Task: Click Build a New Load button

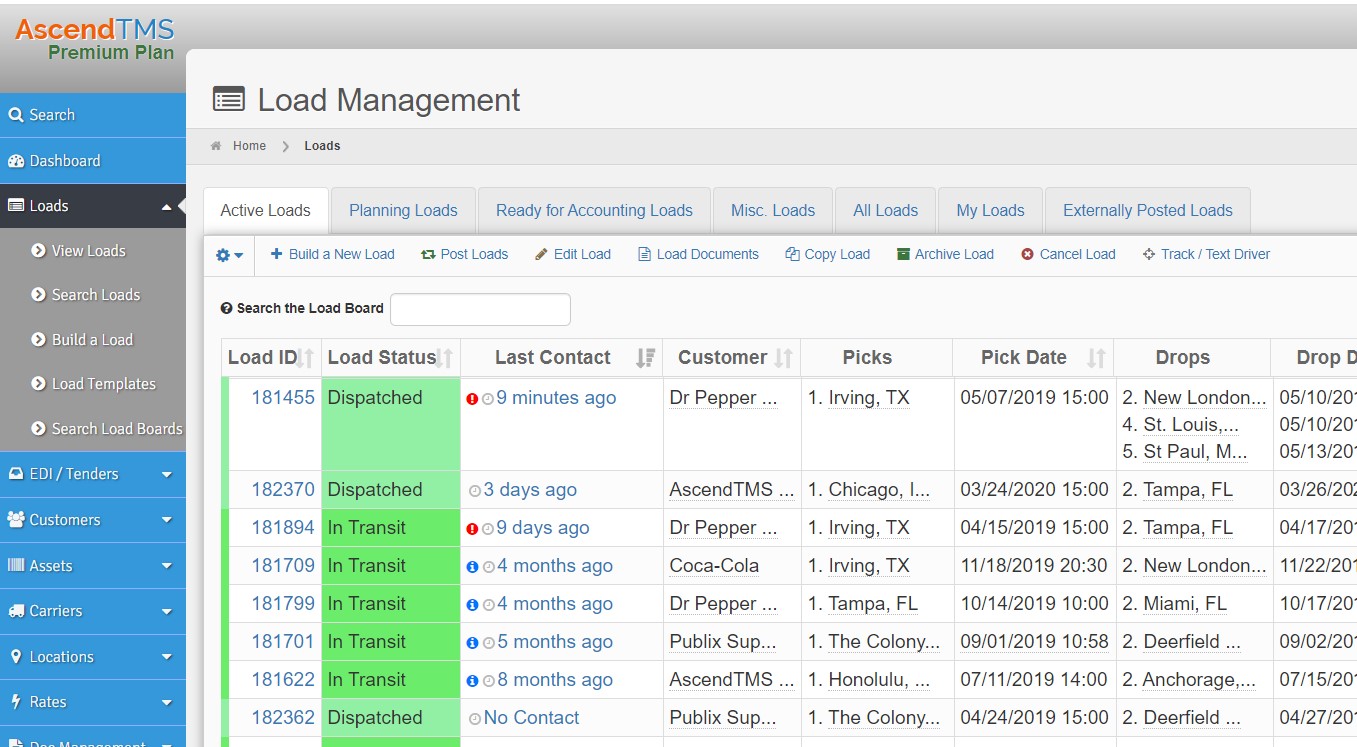Action: pyautogui.click(x=333, y=255)
